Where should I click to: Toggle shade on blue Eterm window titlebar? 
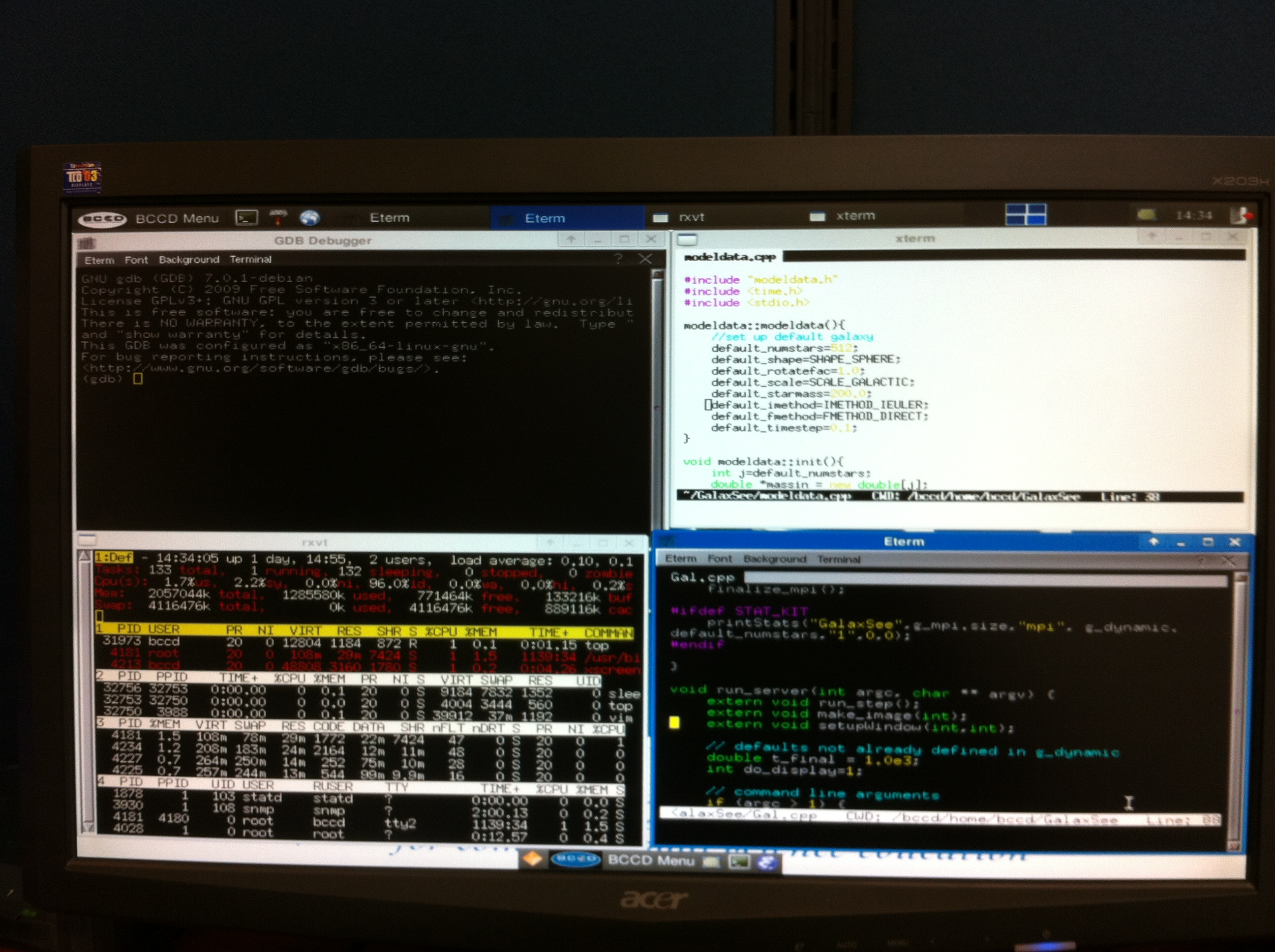[1154, 542]
